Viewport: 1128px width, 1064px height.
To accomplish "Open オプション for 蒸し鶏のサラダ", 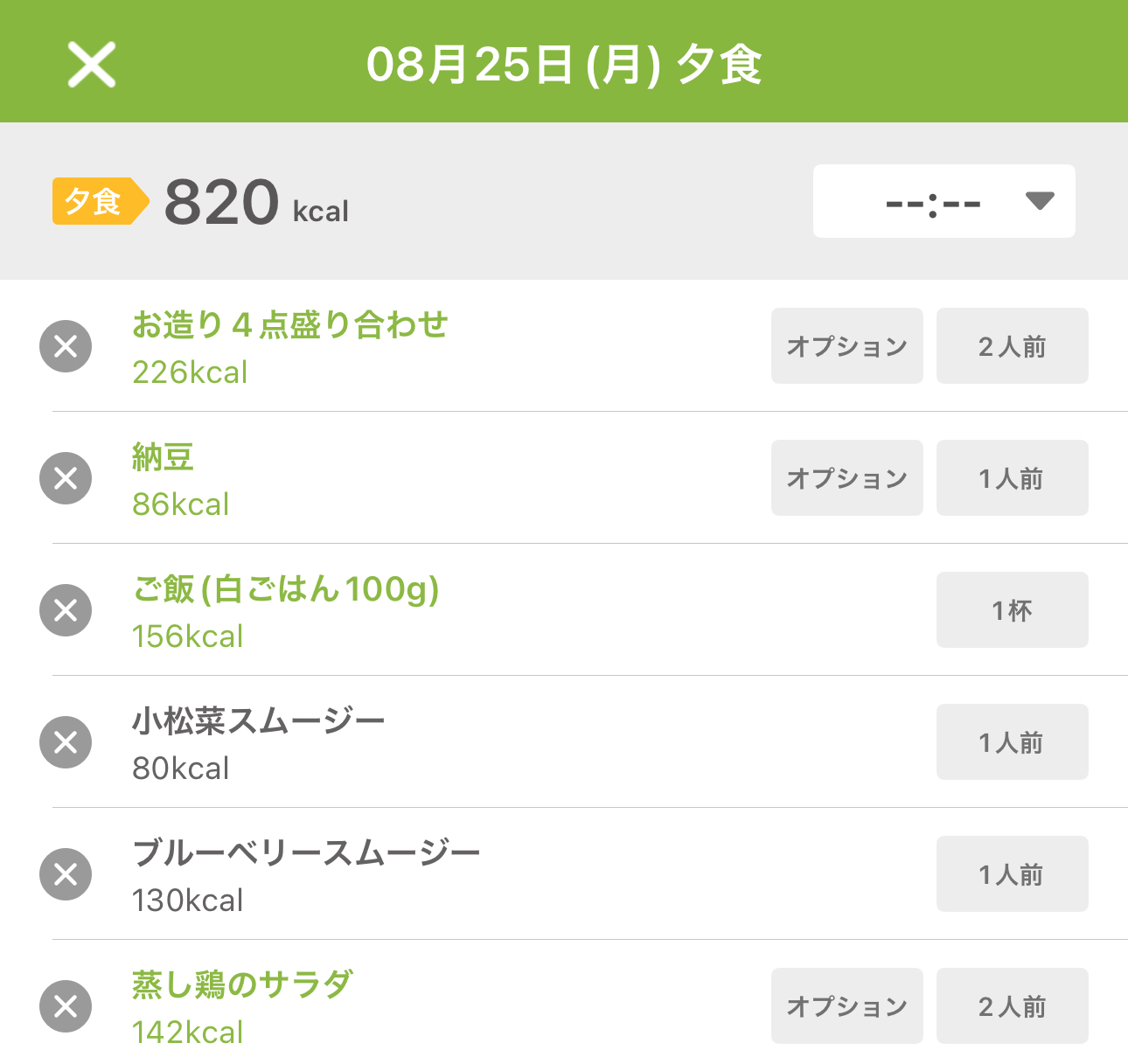I will click(847, 1005).
